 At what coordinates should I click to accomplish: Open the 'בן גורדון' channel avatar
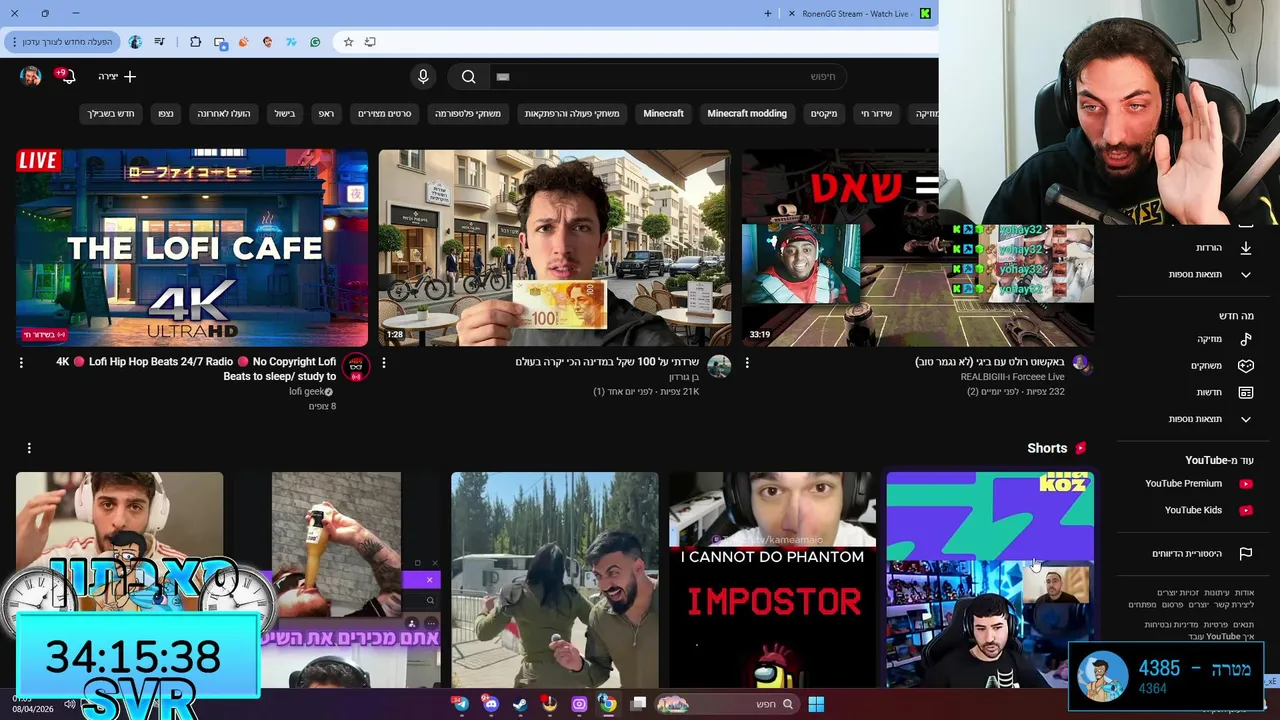tap(719, 367)
